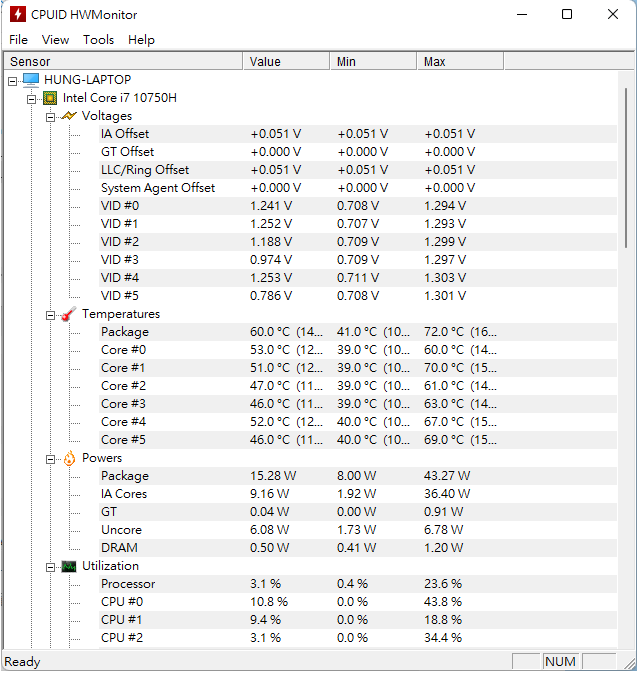This screenshot has width=640, height=674.
Task: Click the Sensor column header
Action: pyautogui.click(x=123, y=61)
